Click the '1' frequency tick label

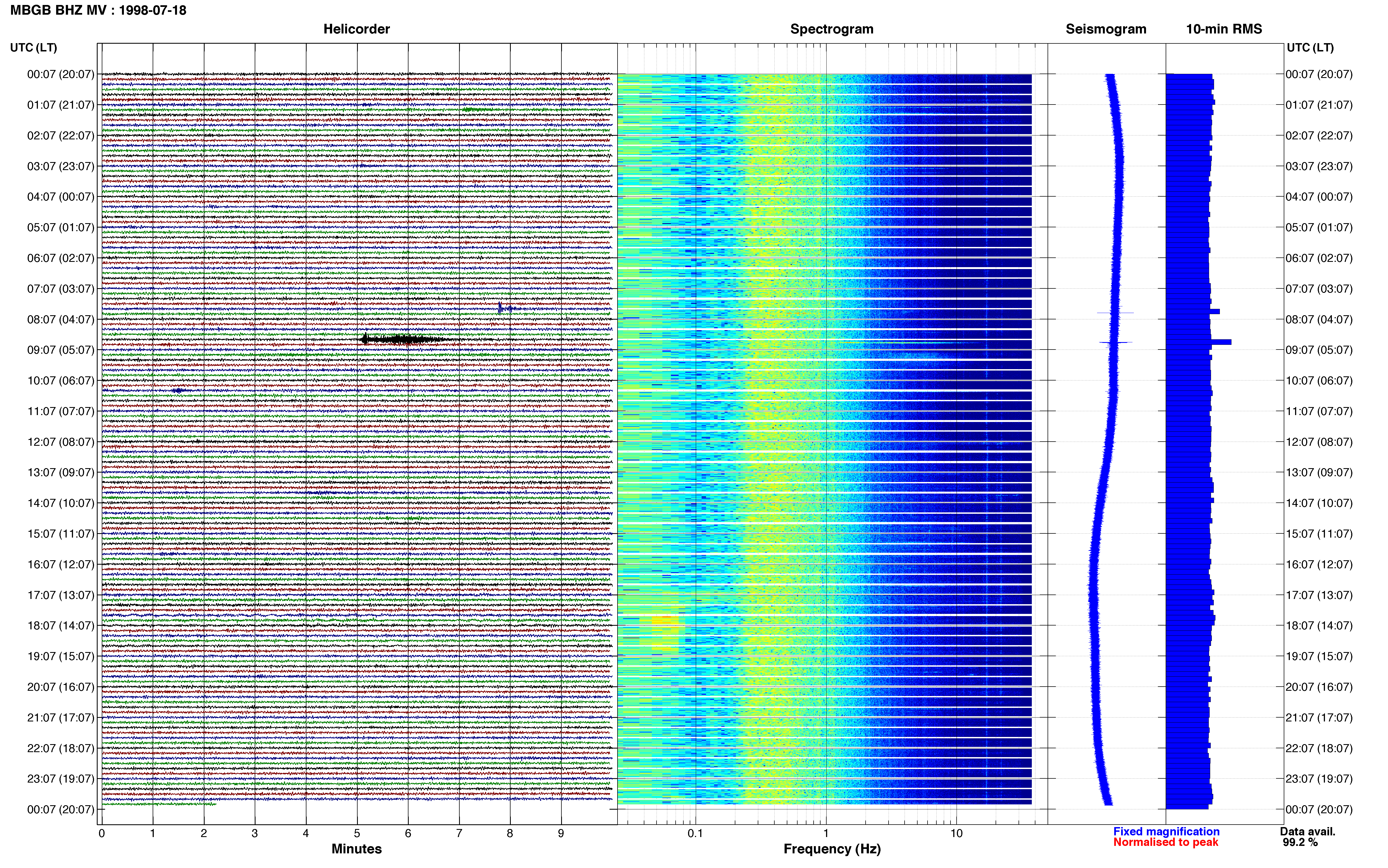click(x=826, y=833)
